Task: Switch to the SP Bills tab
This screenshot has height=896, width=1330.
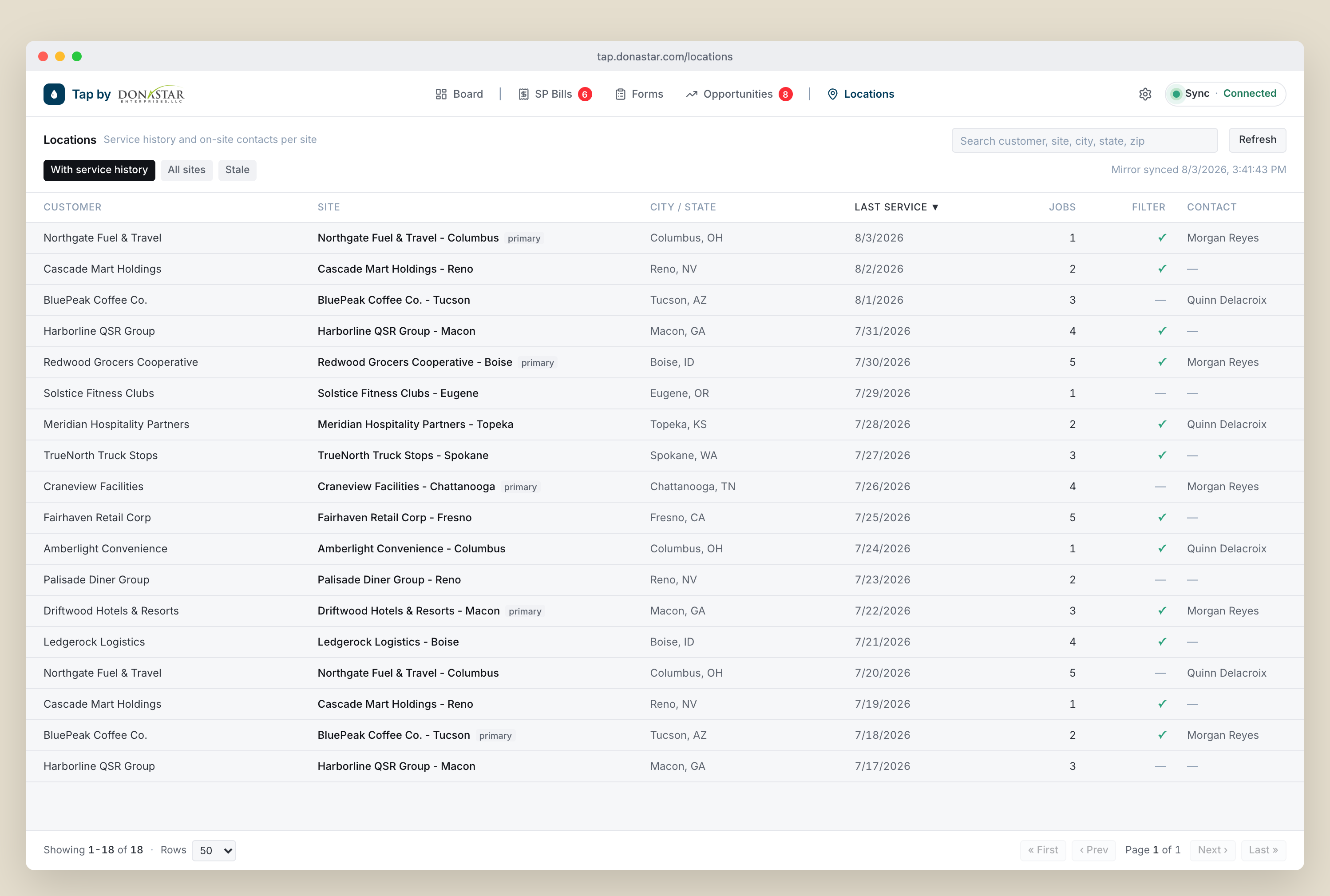Action: point(555,94)
